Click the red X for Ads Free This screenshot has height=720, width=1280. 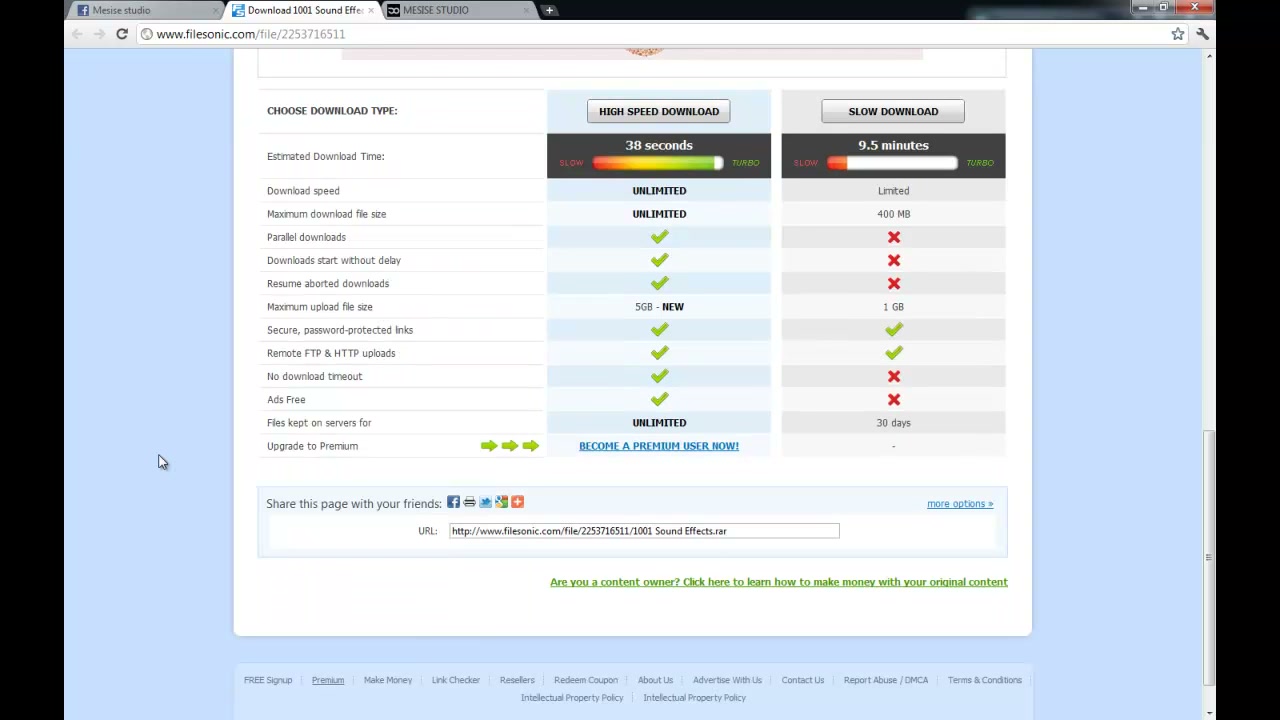tap(894, 399)
